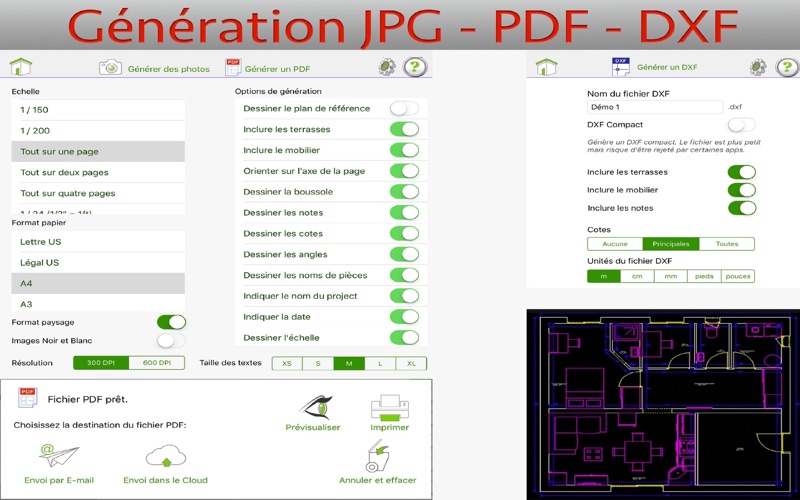The height and width of the screenshot is (500, 800).
Task: Toggle Inclure les terrasses in PDF options
Action: pos(404,129)
